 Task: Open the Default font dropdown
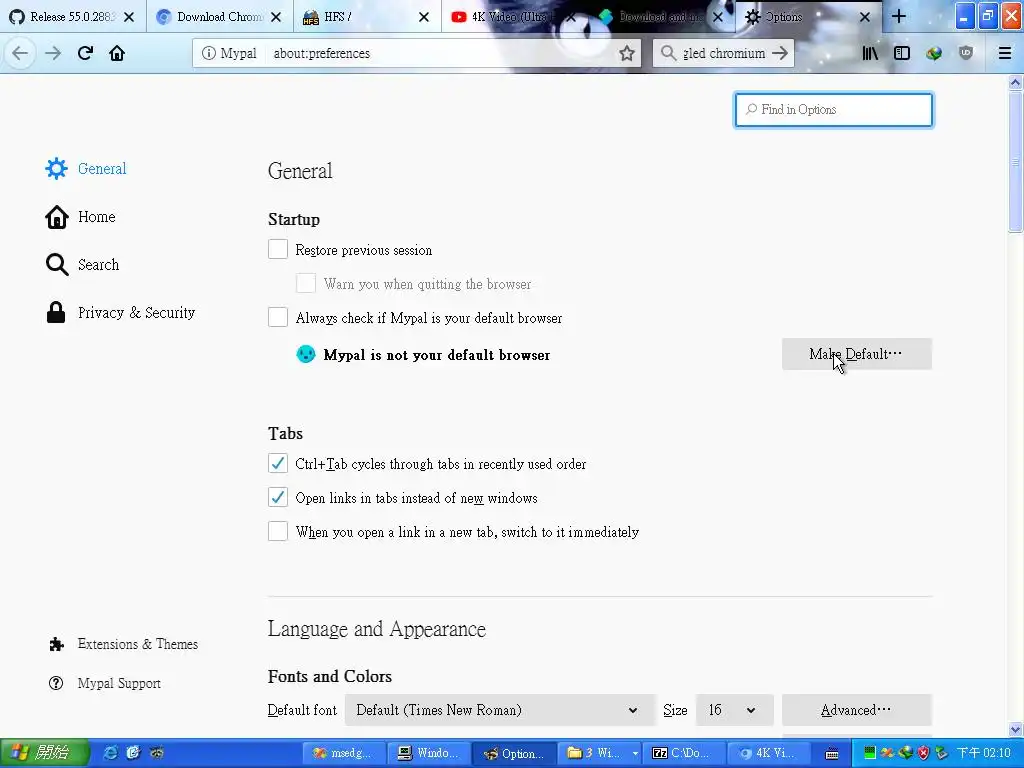pos(500,710)
